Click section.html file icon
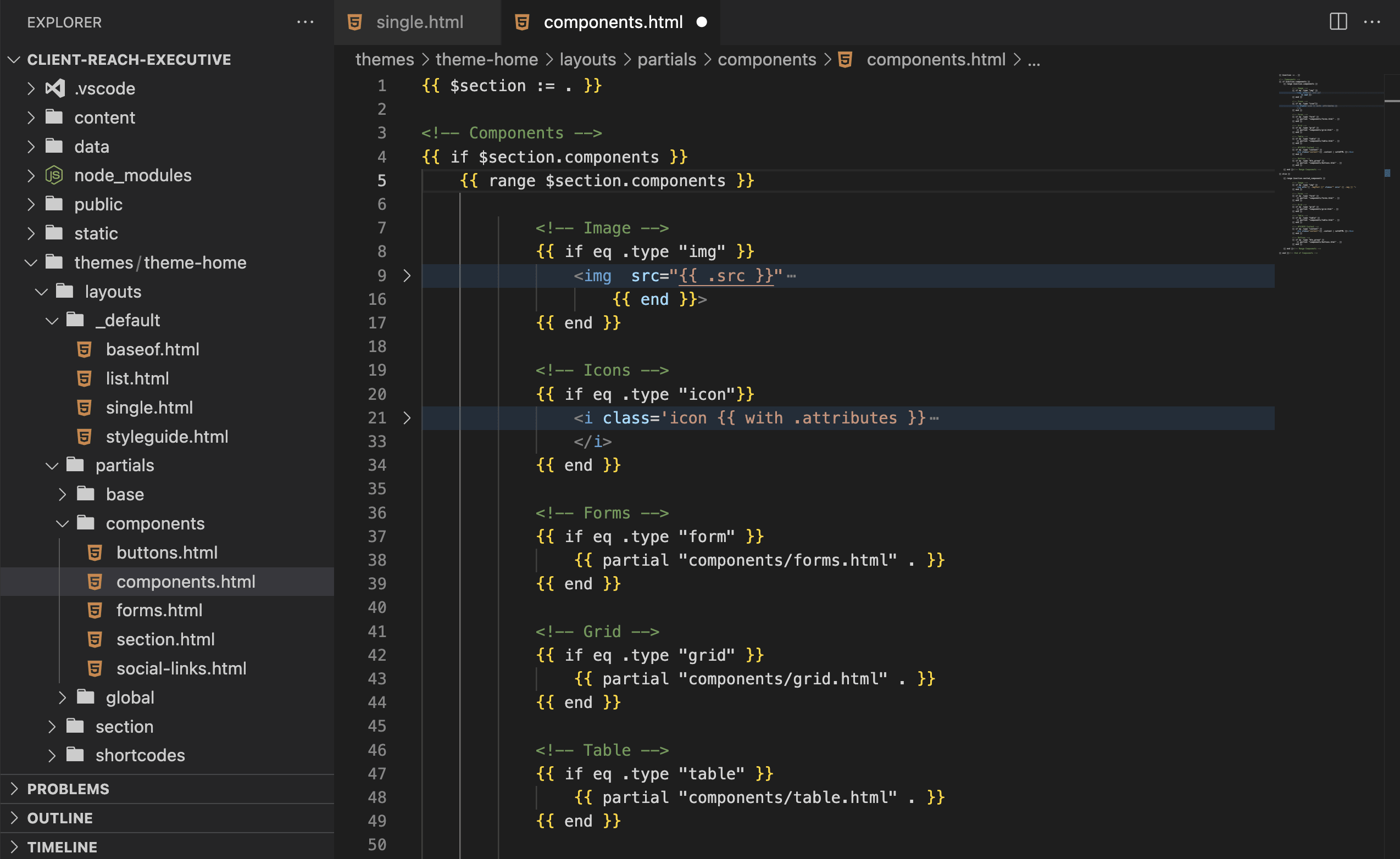Viewport: 1400px width, 859px height. pos(95,639)
